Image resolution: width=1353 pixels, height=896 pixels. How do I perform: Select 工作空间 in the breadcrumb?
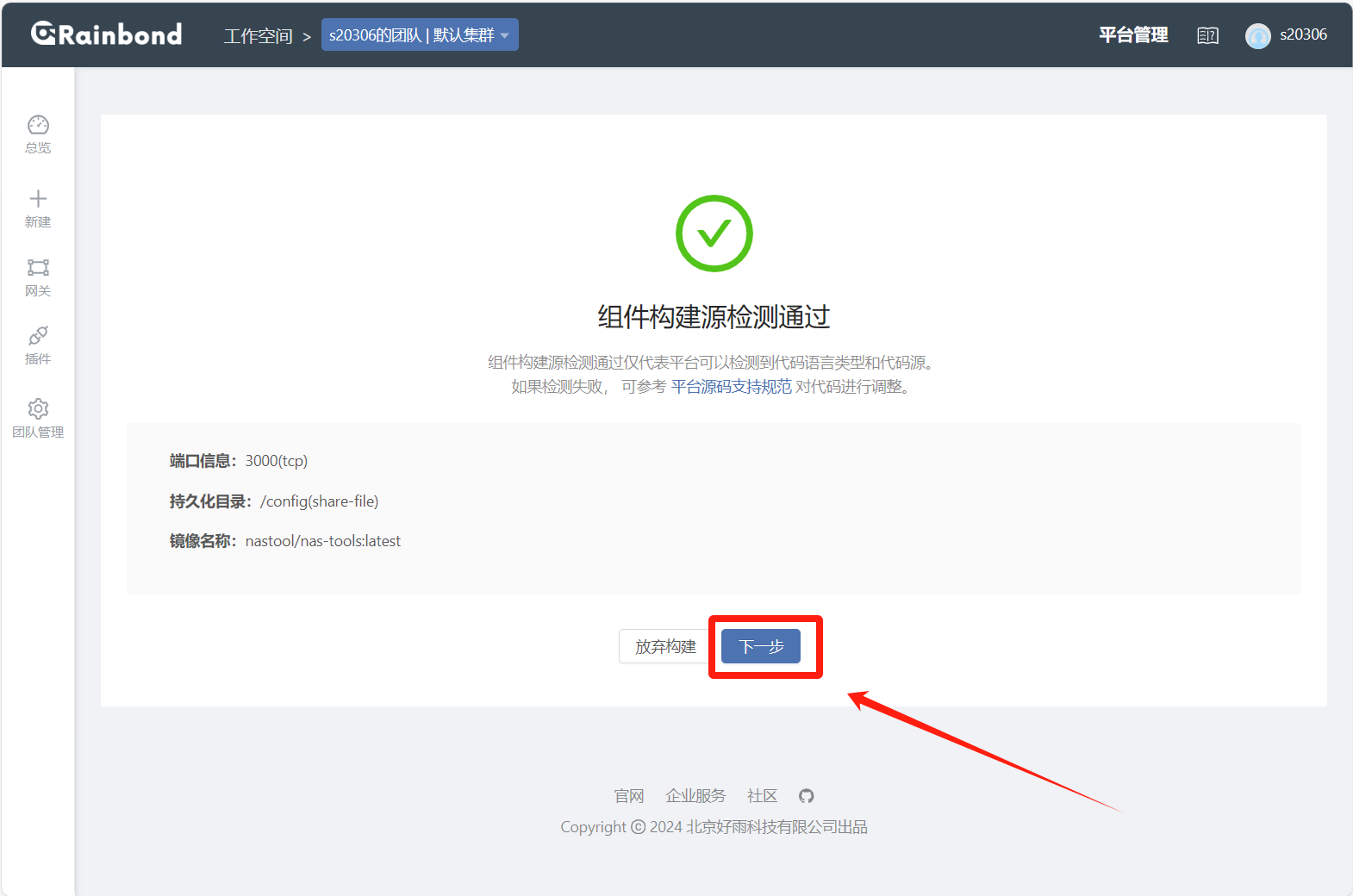tap(258, 36)
